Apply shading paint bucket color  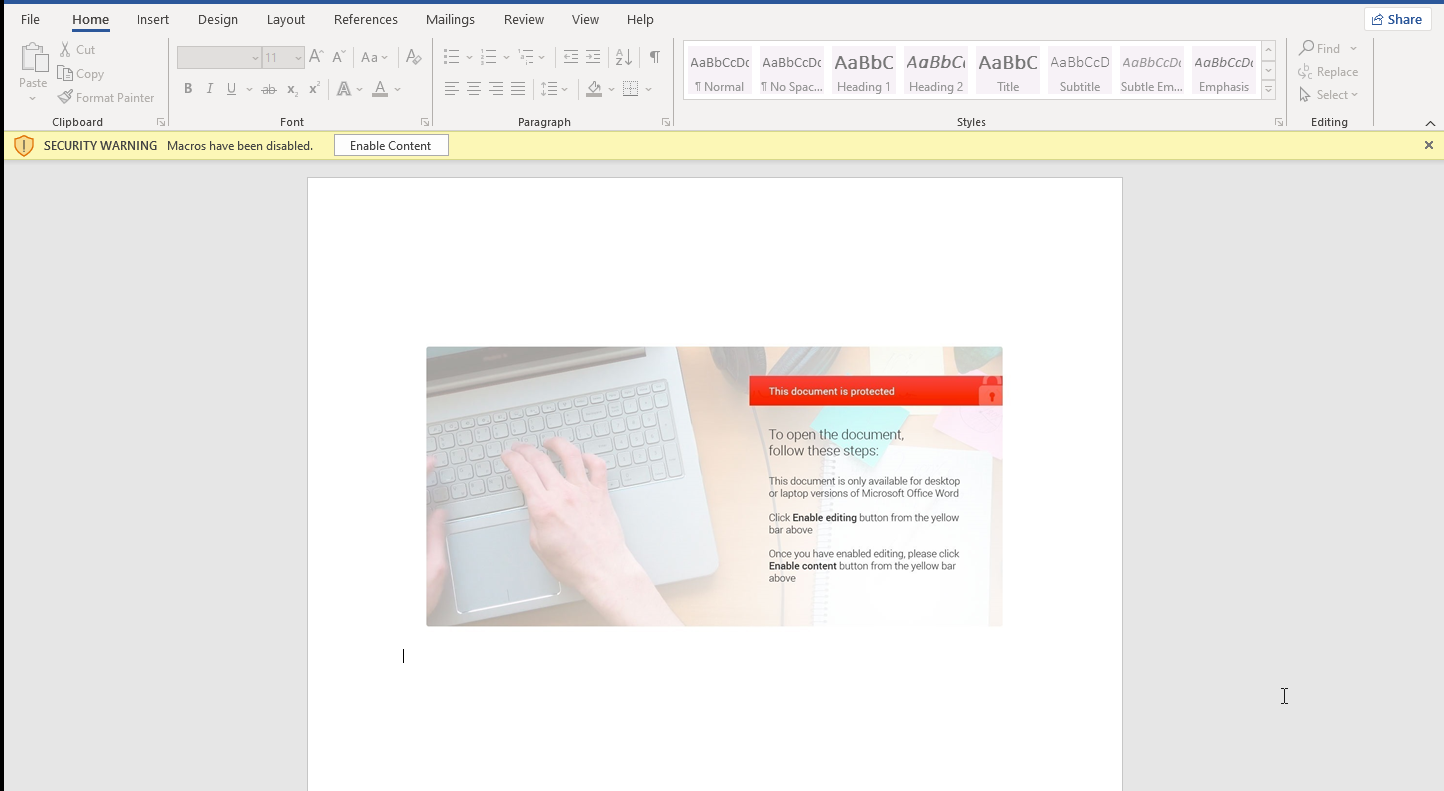(594, 89)
